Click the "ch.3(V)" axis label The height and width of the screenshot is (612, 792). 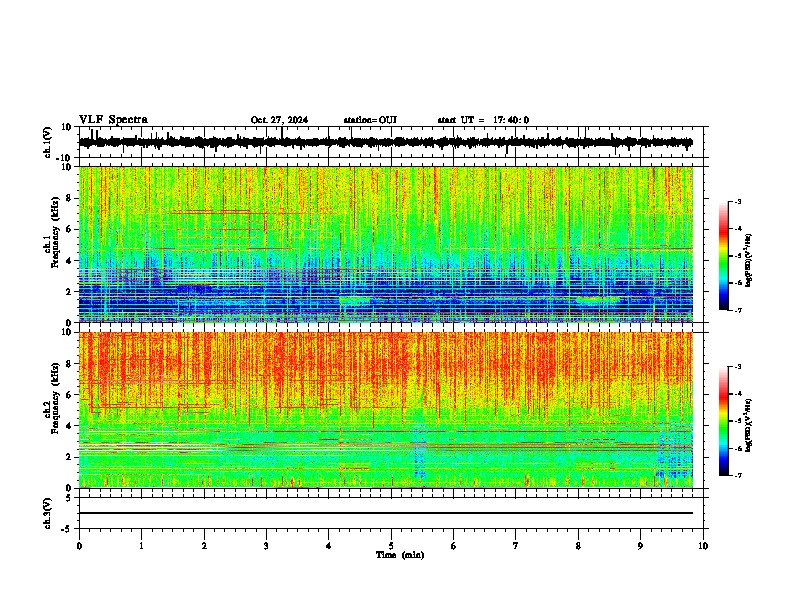click(x=48, y=513)
